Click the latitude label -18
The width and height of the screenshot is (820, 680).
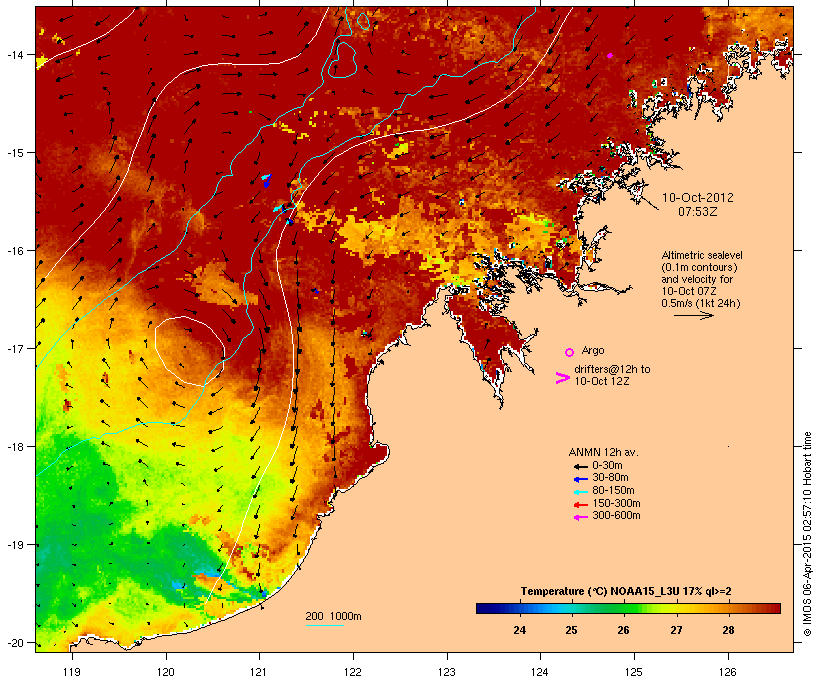[14, 447]
